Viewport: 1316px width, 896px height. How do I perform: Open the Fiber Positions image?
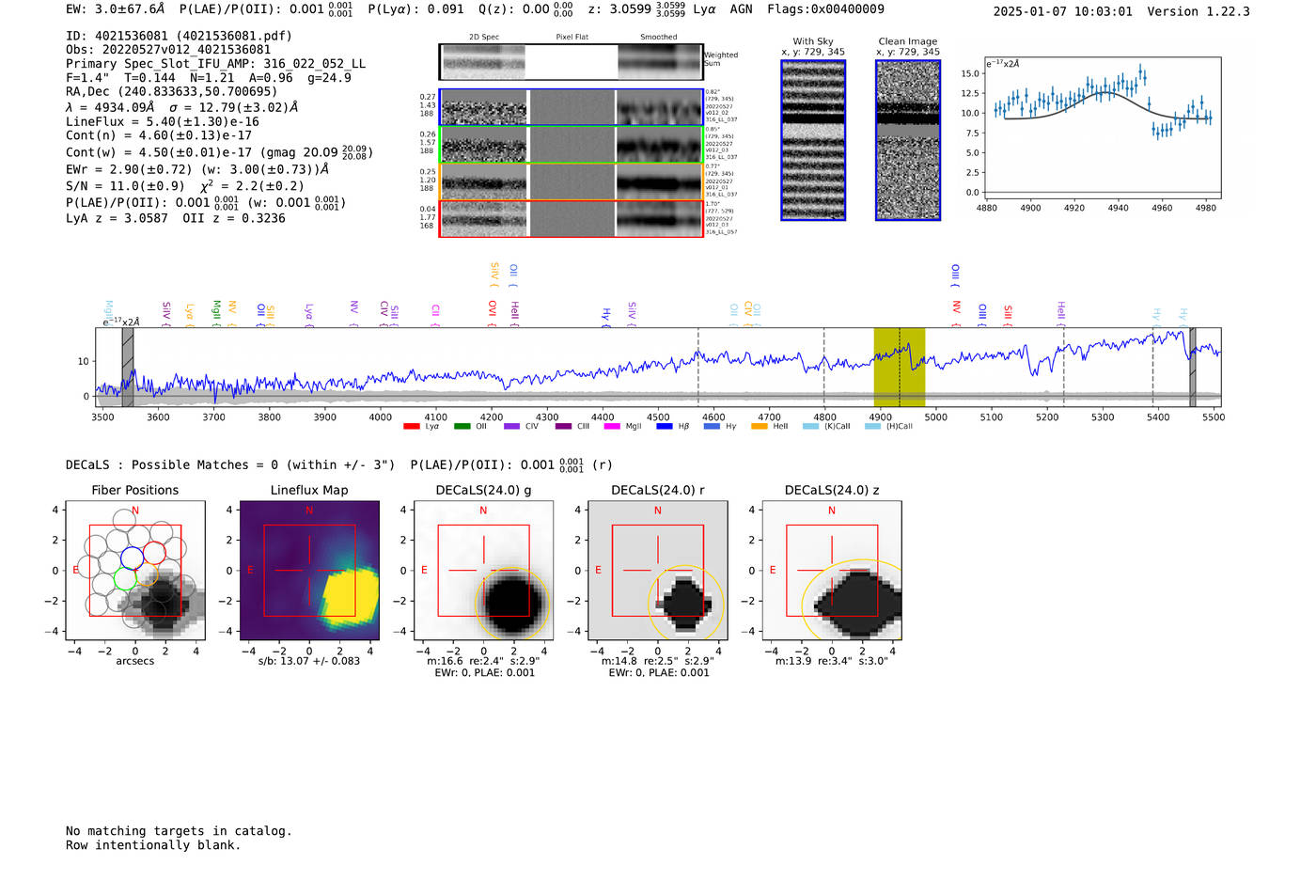(135, 571)
